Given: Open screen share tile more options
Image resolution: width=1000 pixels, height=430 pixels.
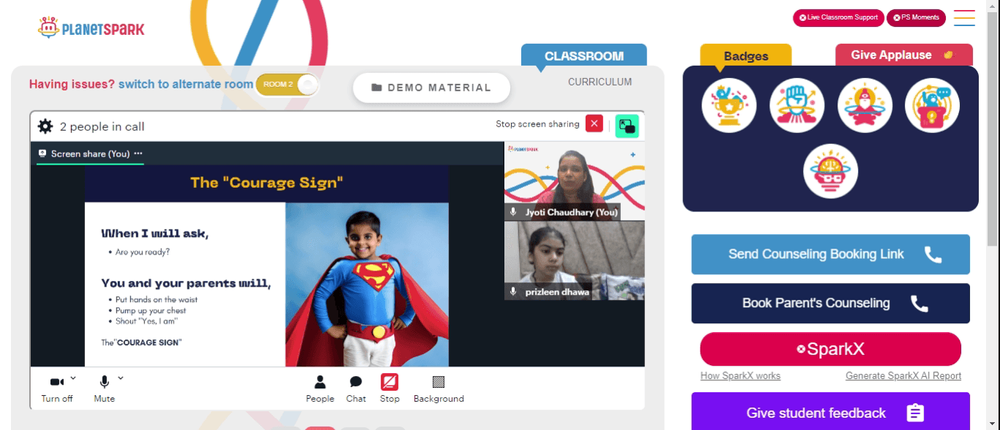Looking at the screenshot, I should click(x=138, y=154).
